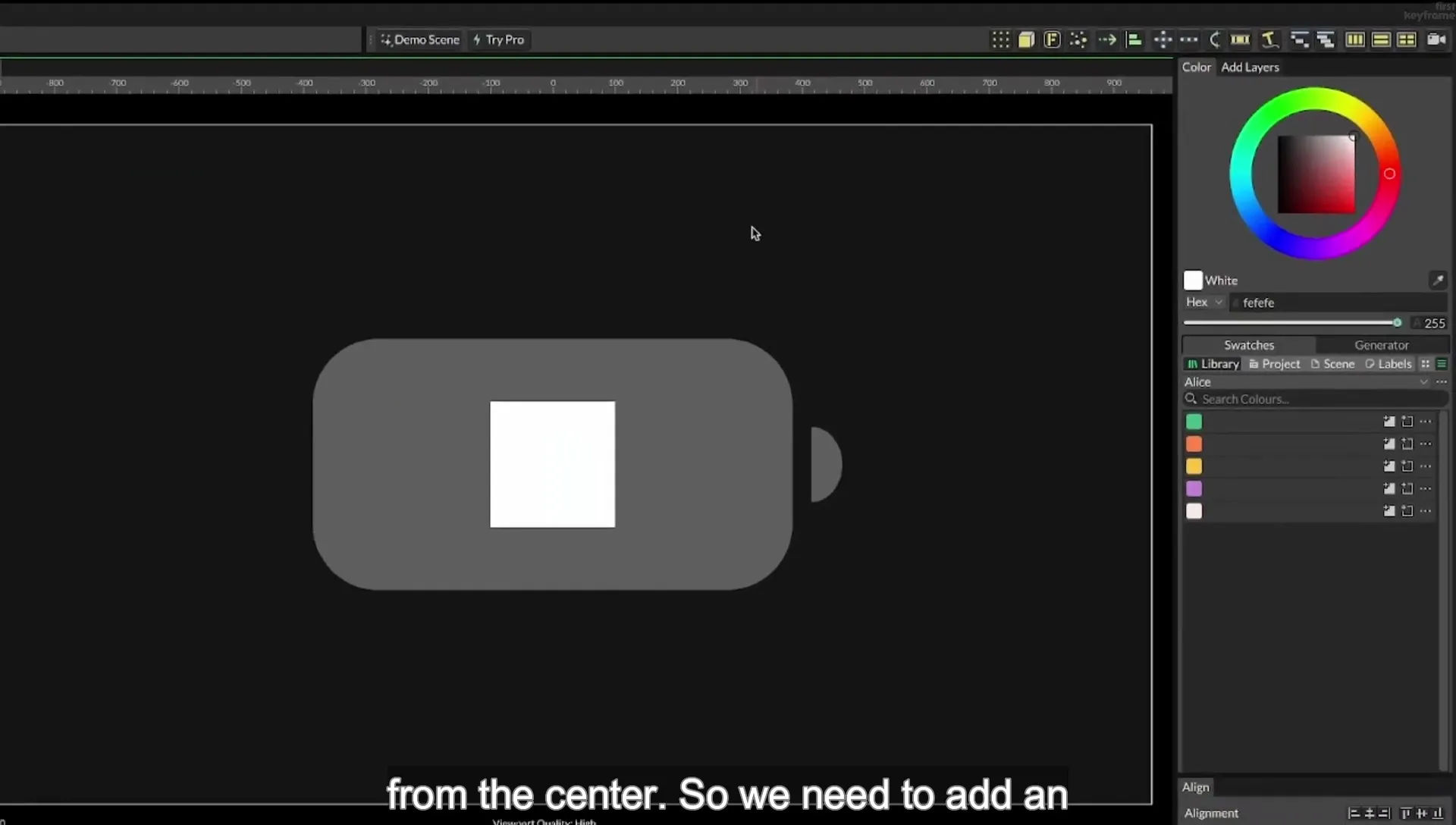Select the Library swatch source
This screenshot has height=825, width=1456.
pyautogui.click(x=1213, y=365)
